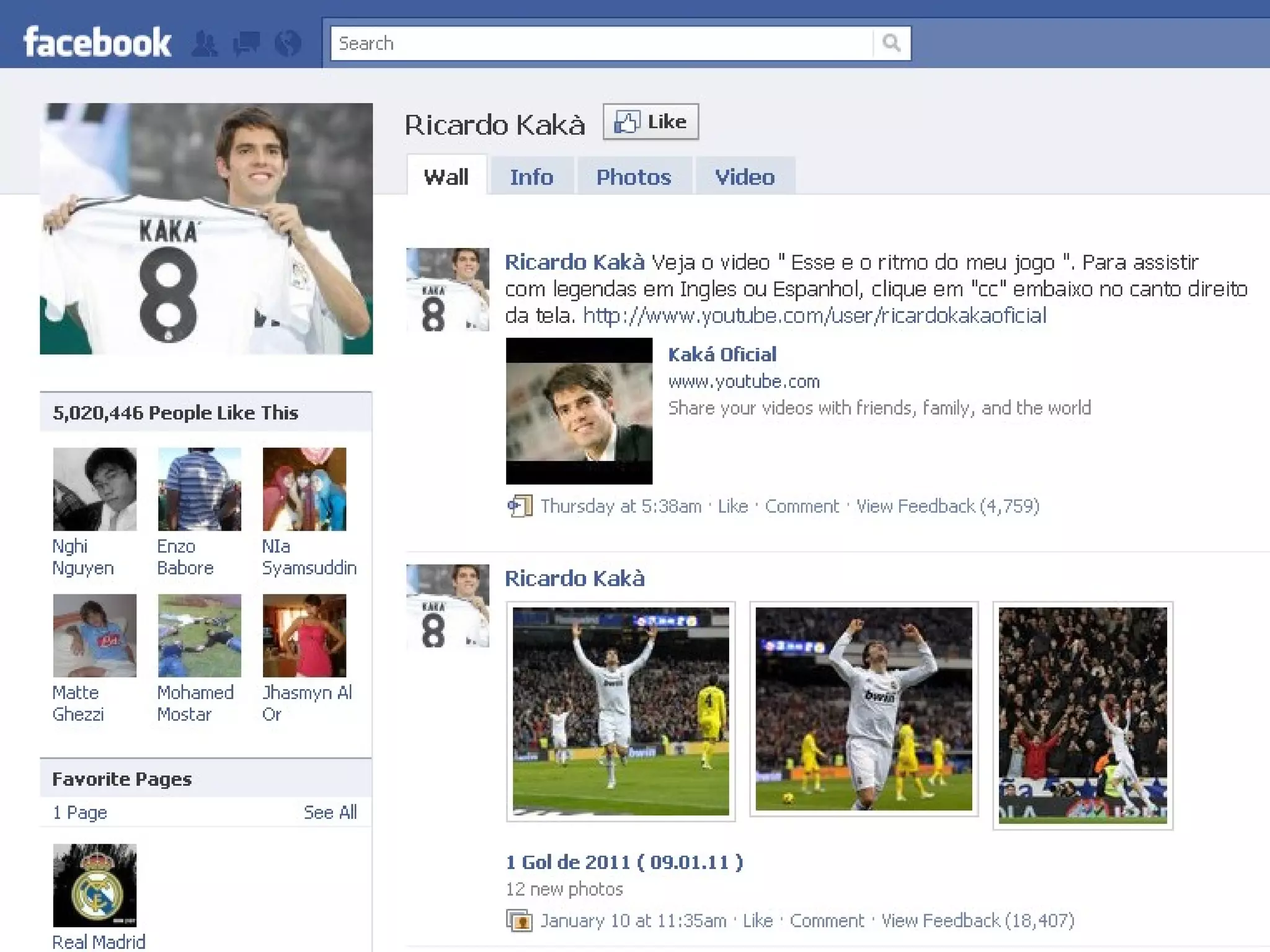Viewport: 1270px width, 952px height.
Task: Click the friend requests icon in header
Action: (205, 43)
